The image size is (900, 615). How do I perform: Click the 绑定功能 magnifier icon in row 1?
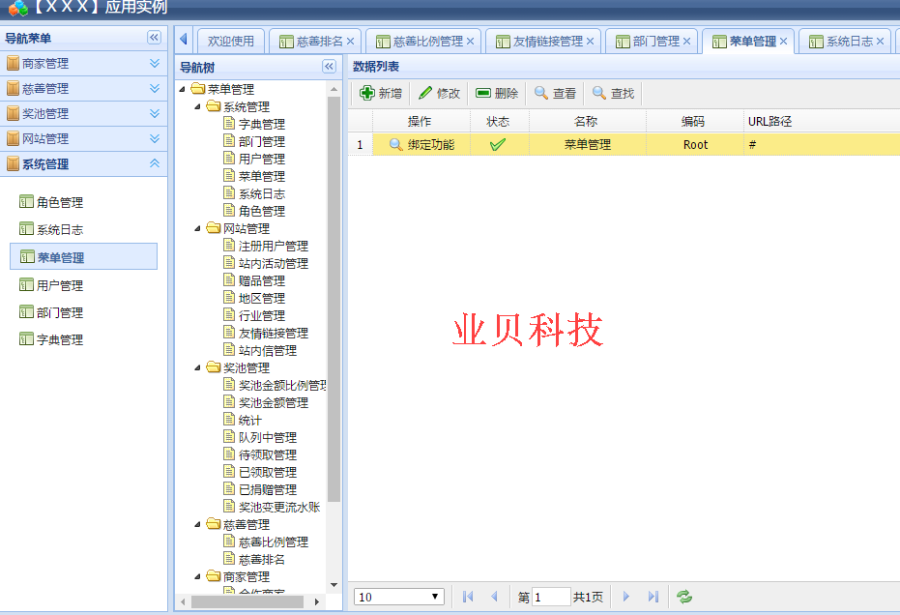pos(397,144)
